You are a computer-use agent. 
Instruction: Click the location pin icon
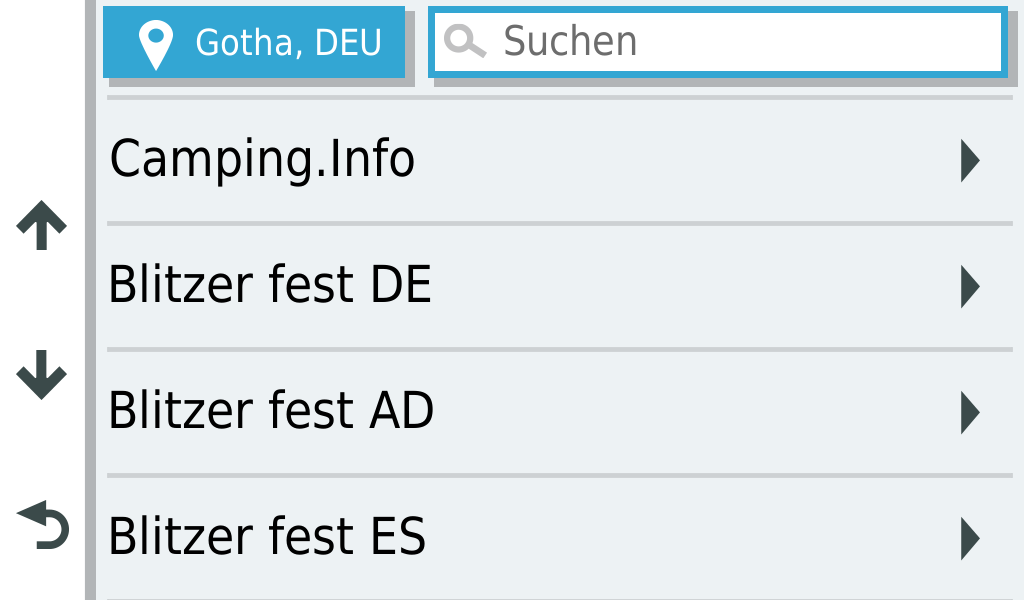coord(156,44)
